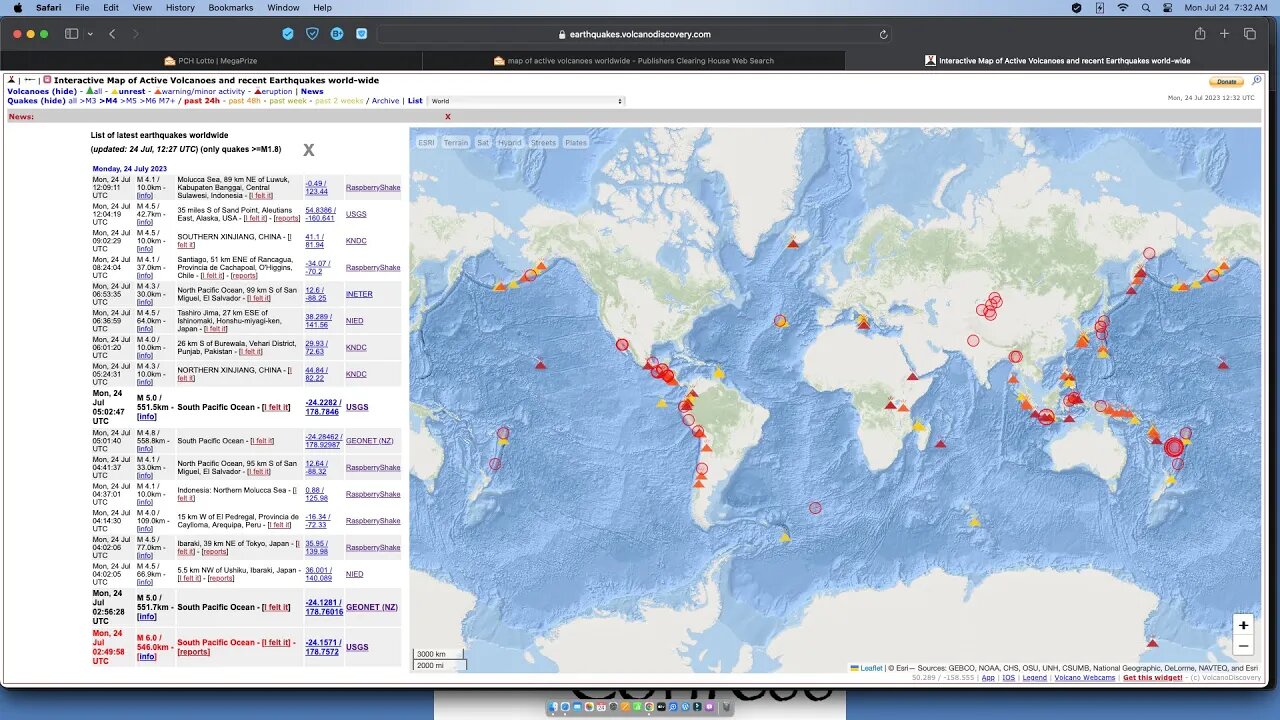This screenshot has width=1280, height=720.
Task: Click the volcano icon at page top-left
Action: pyautogui.click(x=11, y=80)
